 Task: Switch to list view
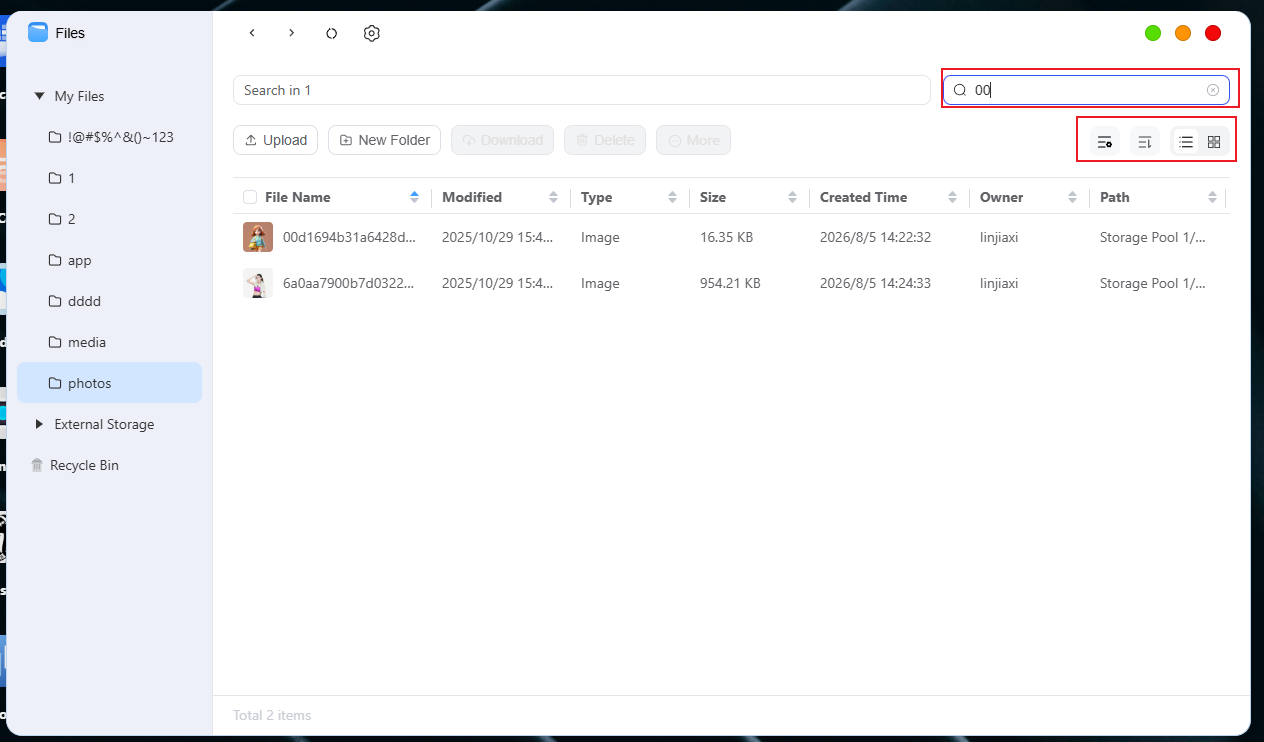pyautogui.click(x=1186, y=142)
